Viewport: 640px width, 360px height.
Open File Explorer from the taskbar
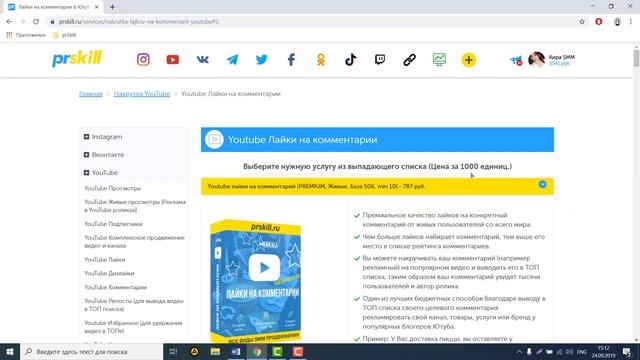coord(215,351)
